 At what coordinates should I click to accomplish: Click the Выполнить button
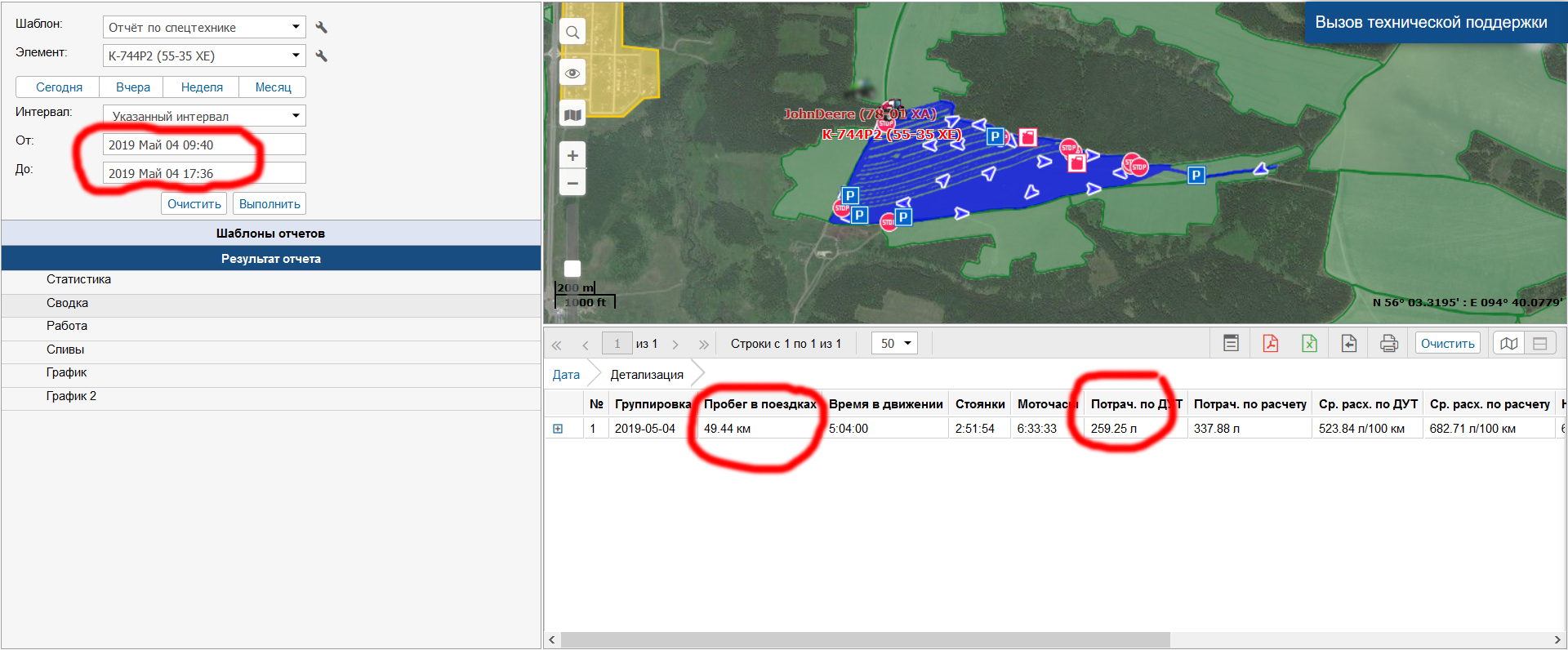click(269, 204)
